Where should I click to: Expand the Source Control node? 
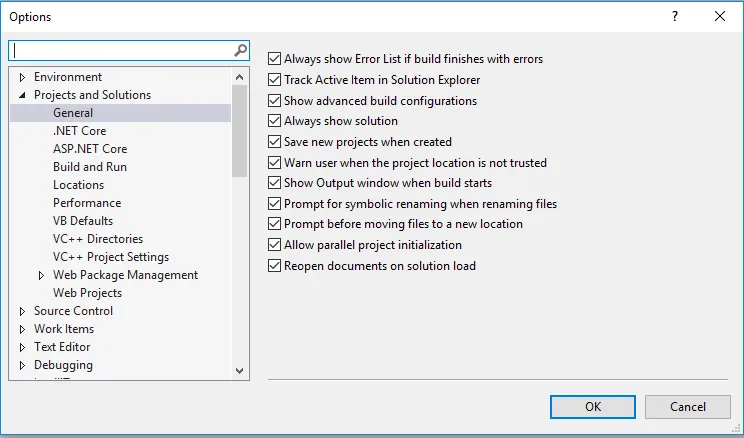pyautogui.click(x=23, y=311)
